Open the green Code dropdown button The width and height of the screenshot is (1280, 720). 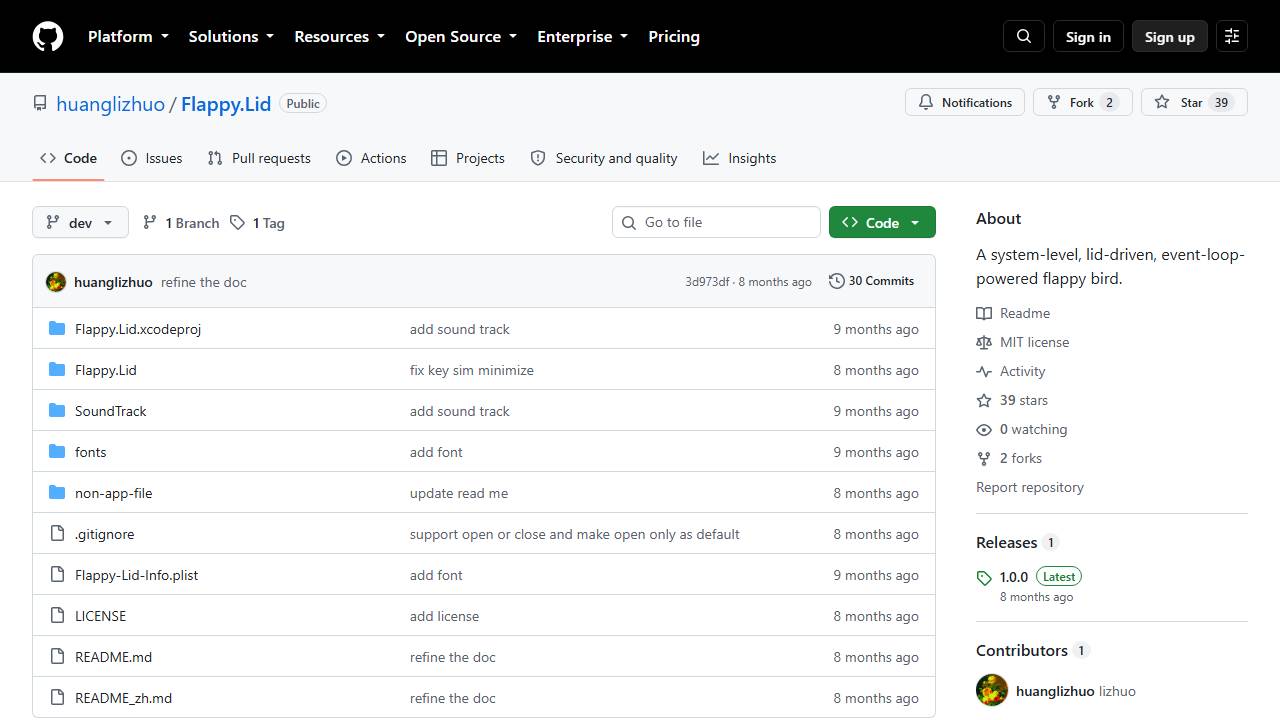(x=882, y=222)
